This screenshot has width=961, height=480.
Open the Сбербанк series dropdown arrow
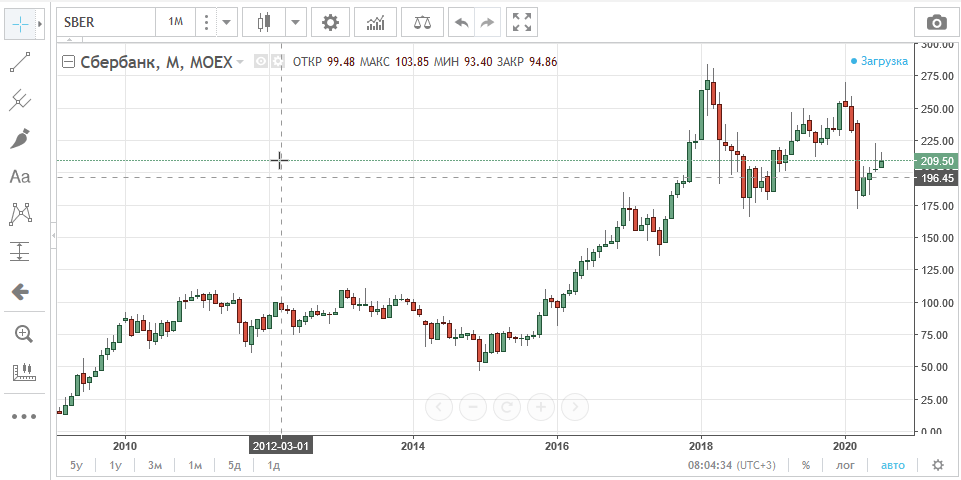(240, 62)
